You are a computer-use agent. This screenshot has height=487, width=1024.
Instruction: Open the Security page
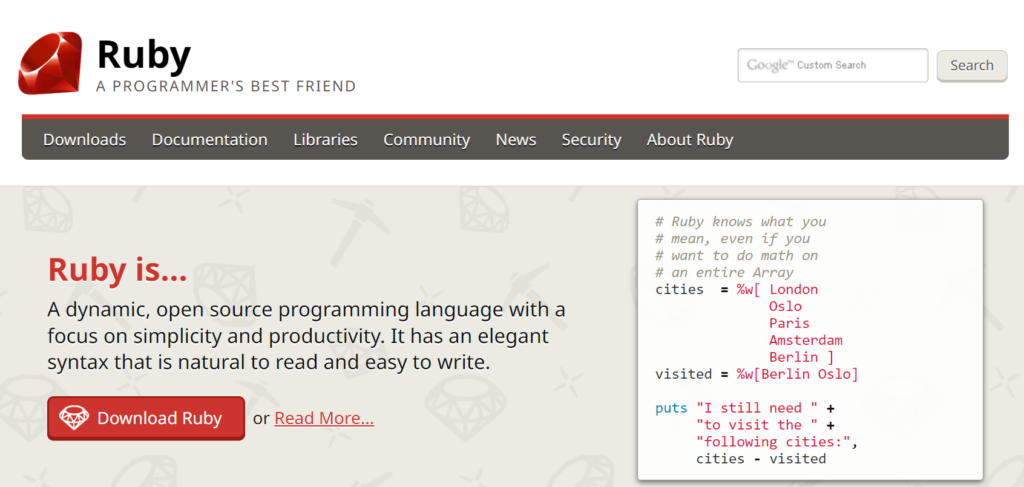point(591,140)
